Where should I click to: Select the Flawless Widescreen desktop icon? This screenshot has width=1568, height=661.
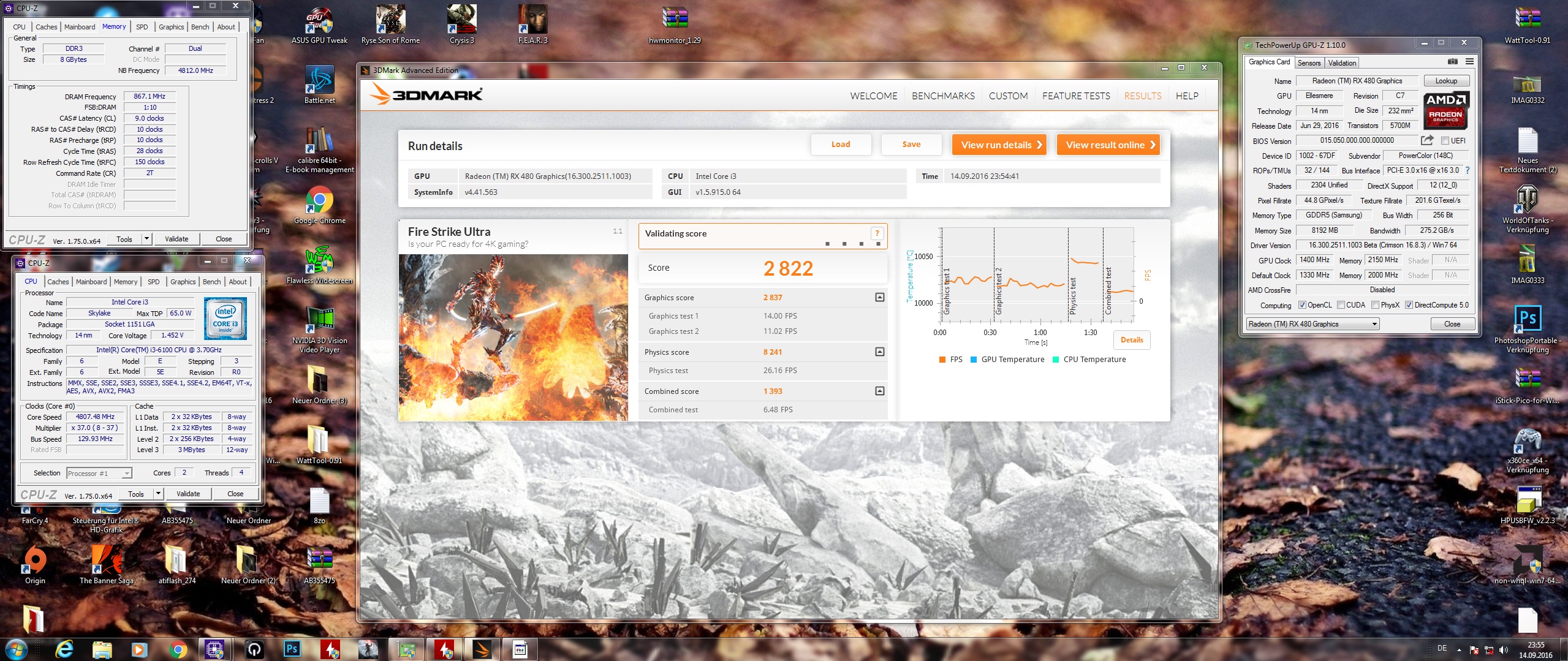coord(319,265)
